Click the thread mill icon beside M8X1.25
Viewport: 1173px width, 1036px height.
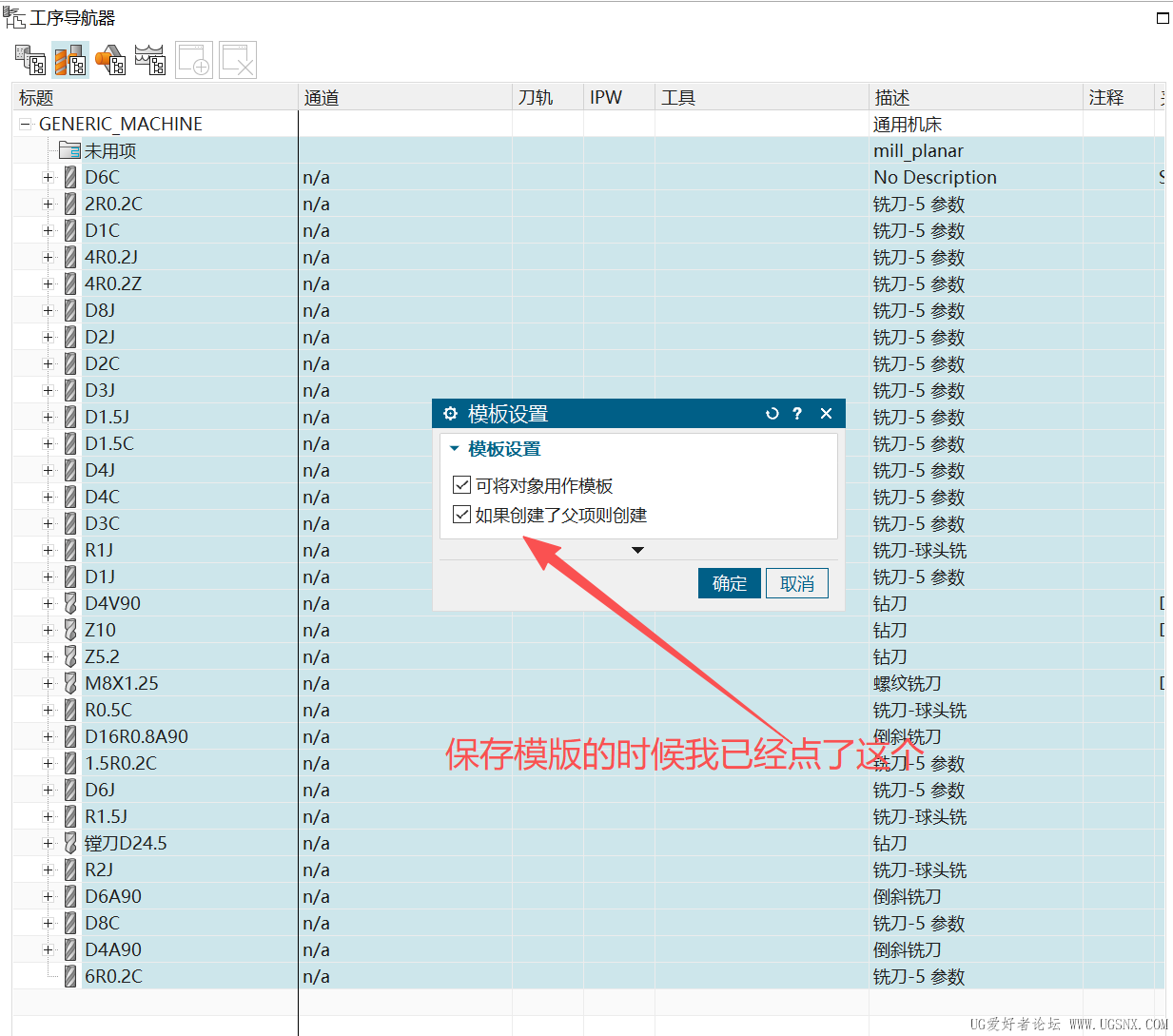click(x=70, y=683)
